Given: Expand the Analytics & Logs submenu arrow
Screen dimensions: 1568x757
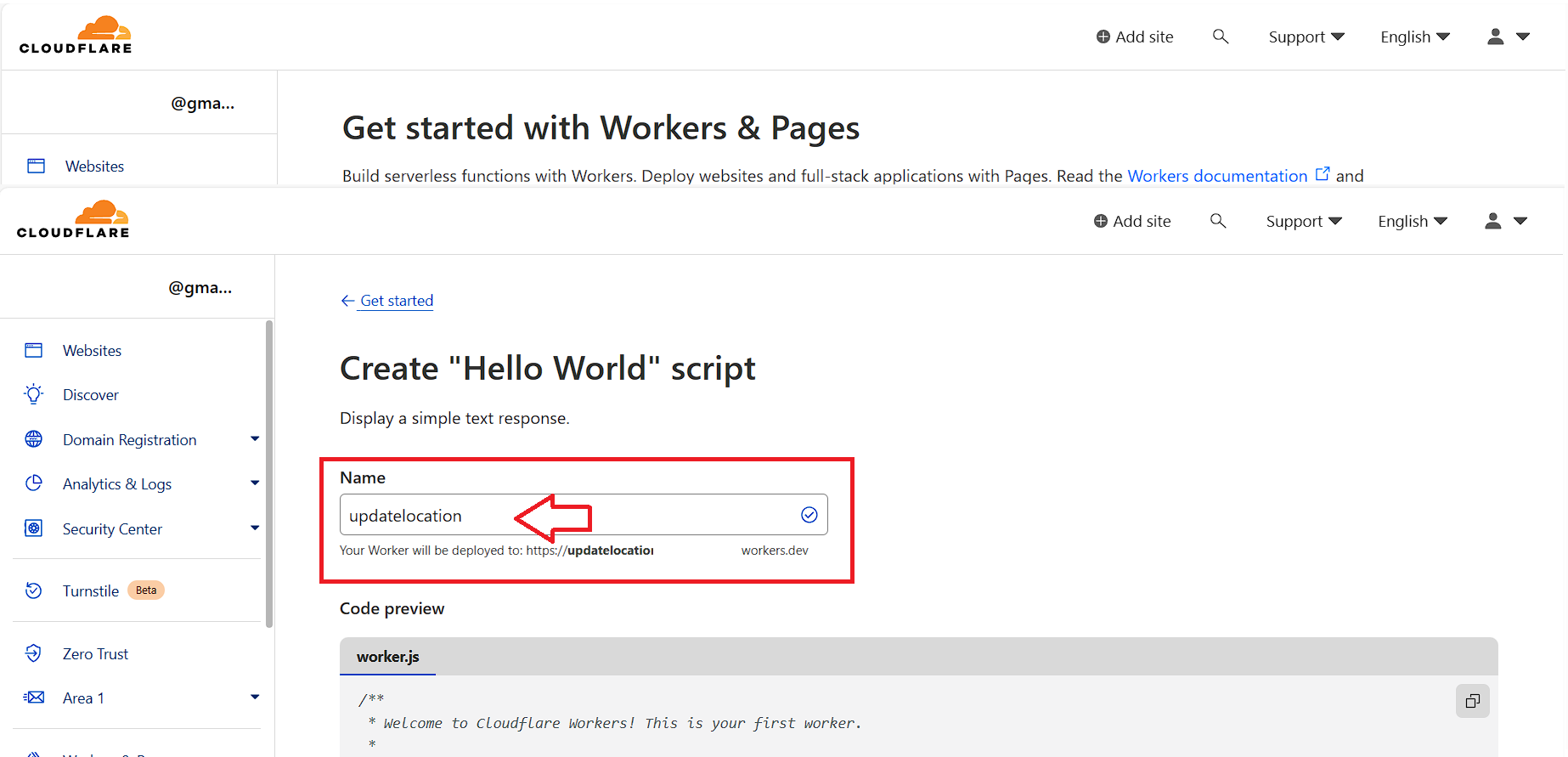Looking at the screenshot, I should (255, 483).
